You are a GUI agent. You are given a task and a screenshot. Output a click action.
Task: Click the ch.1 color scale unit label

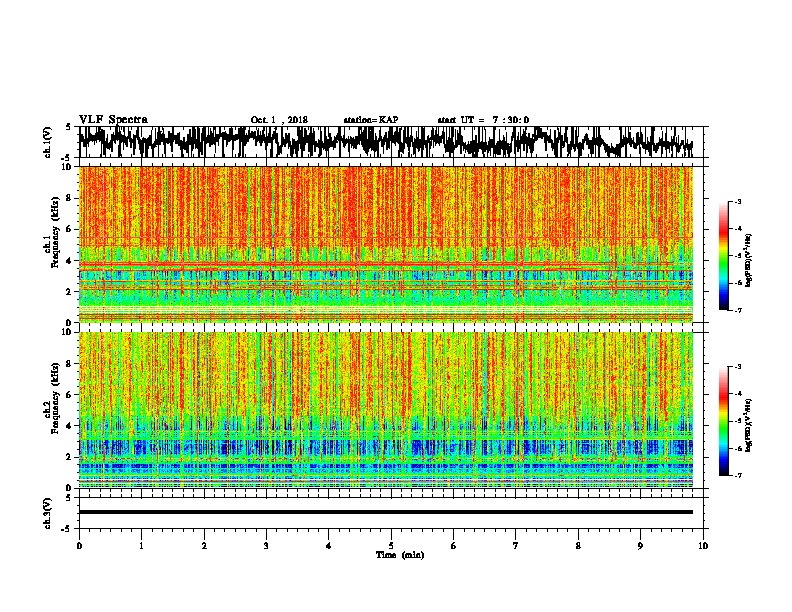(x=749, y=261)
